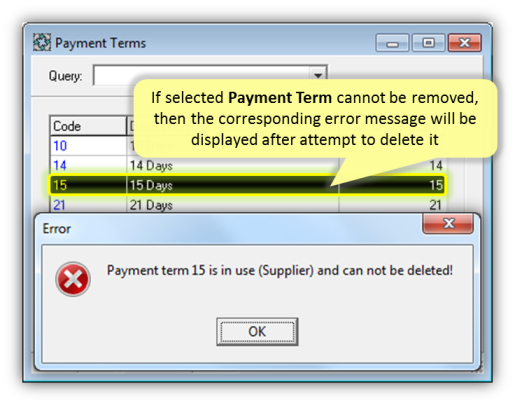Maximize the Payment Terms window
The width and height of the screenshot is (515, 405).
(x=428, y=43)
